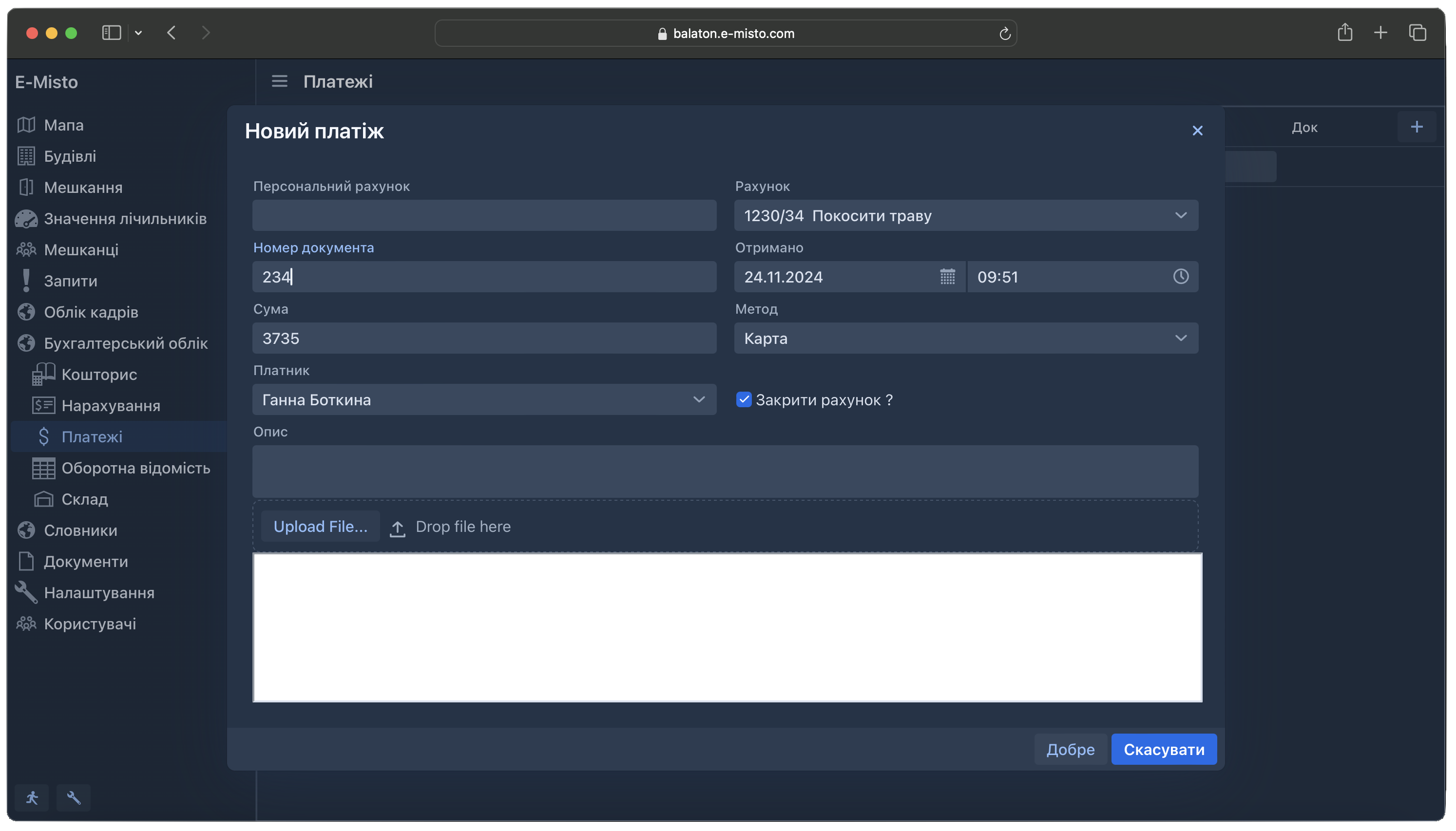Viewport: 1456px width, 831px height.
Task: Open the calendar picker for Отримано date
Action: point(947,277)
